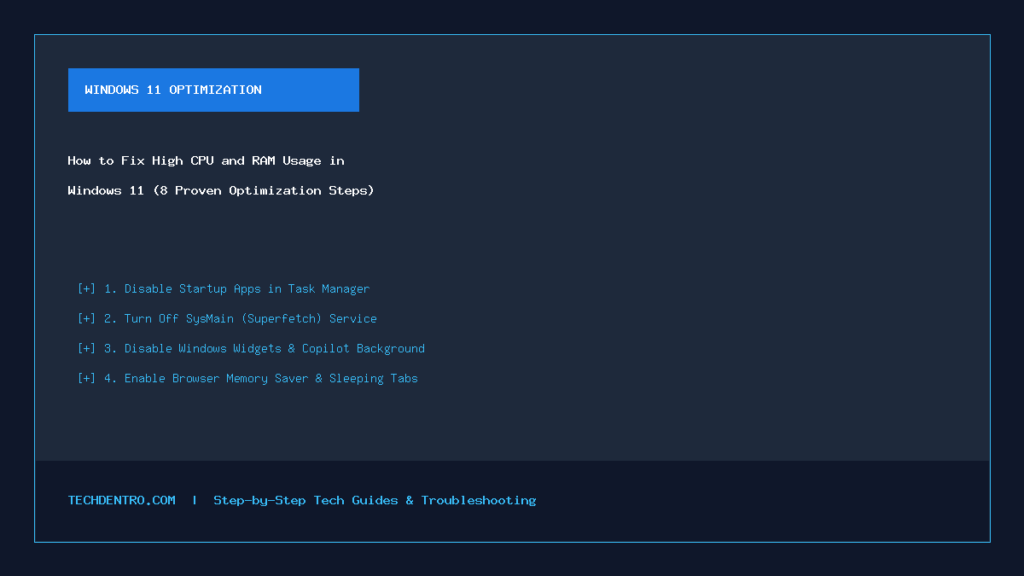This screenshot has height=576, width=1024.
Task: Expand [+] beside Disable Windows Widgets
Action: [x=86, y=349]
